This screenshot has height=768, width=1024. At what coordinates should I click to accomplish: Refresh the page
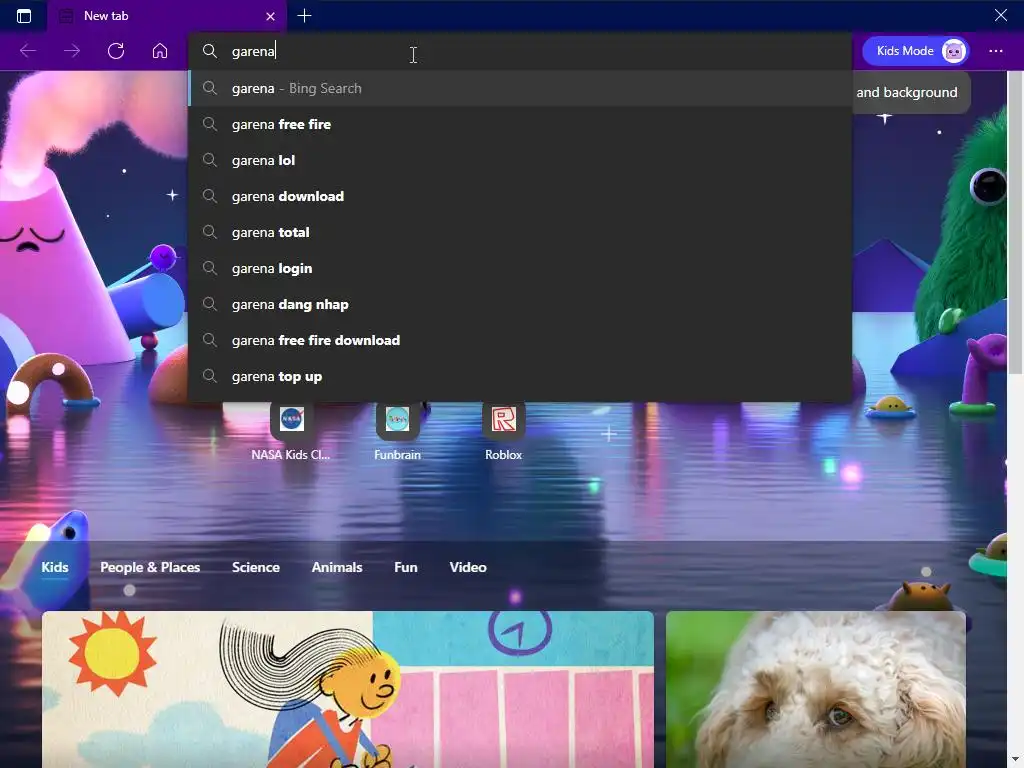[116, 51]
